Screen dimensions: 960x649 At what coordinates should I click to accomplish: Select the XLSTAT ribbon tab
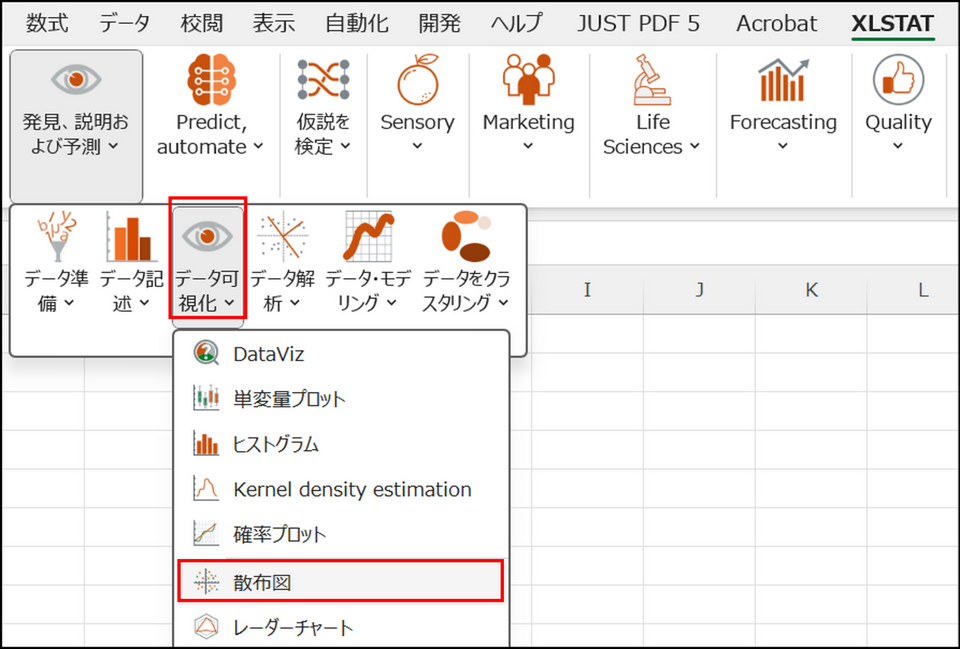point(893,23)
